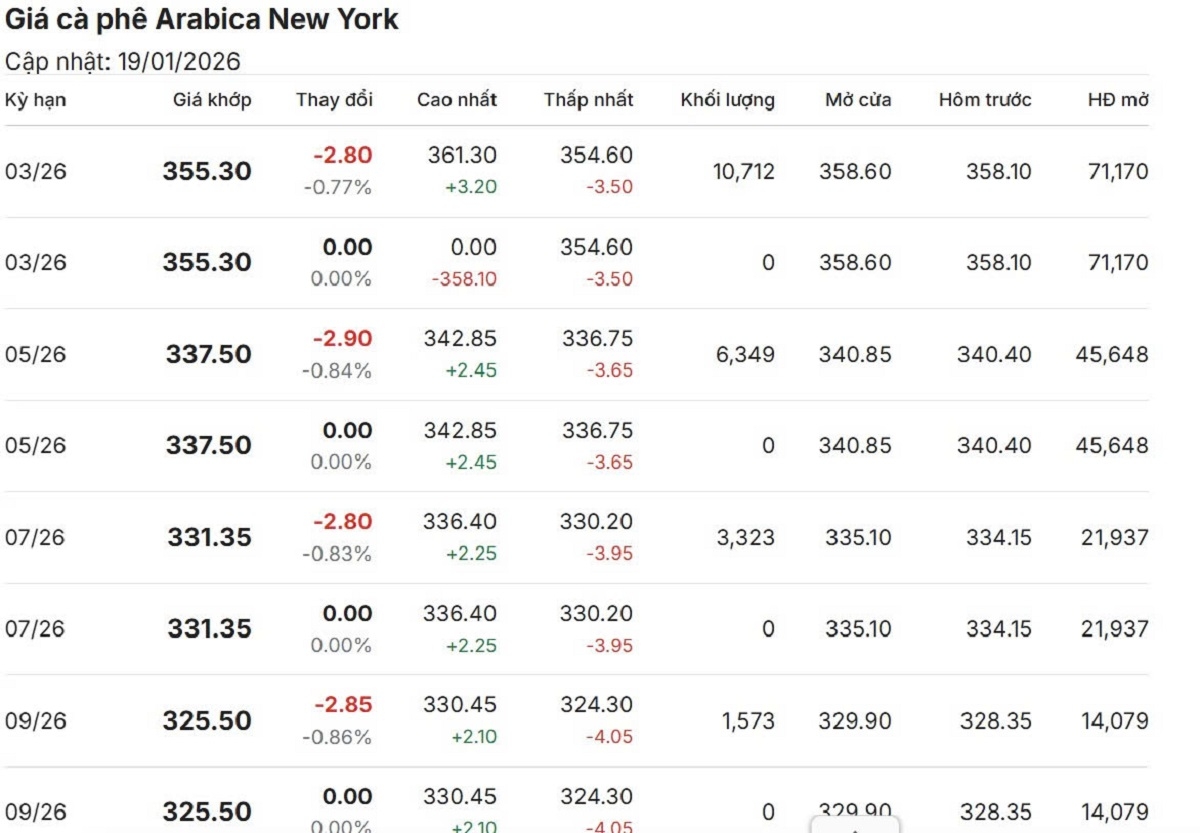The image size is (1200, 833).
Task: Click the Kỳ hạn column header
Action: pyautogui.click(x=36, y=100)
